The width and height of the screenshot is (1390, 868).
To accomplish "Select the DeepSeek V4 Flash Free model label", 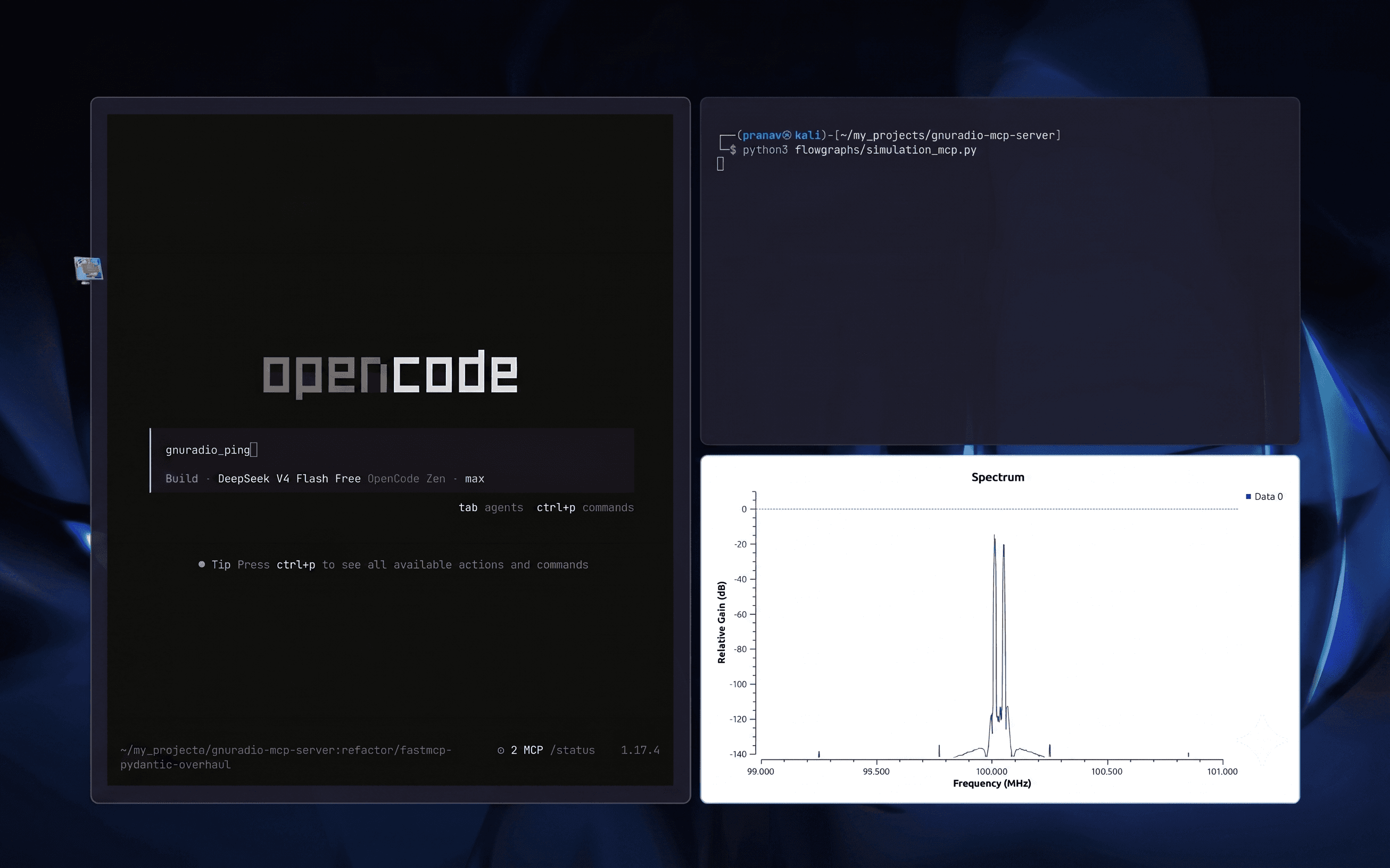I will [x=289, y=479].
